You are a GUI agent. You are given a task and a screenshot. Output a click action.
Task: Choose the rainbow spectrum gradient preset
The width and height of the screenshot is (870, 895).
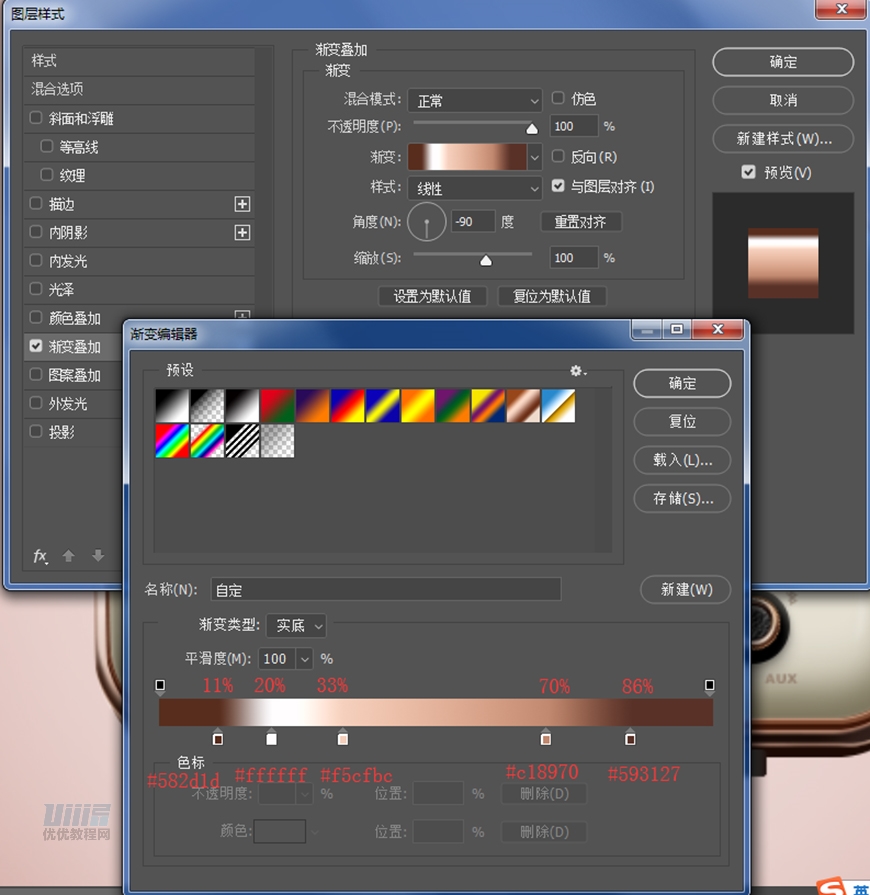(x=172, y=441)
